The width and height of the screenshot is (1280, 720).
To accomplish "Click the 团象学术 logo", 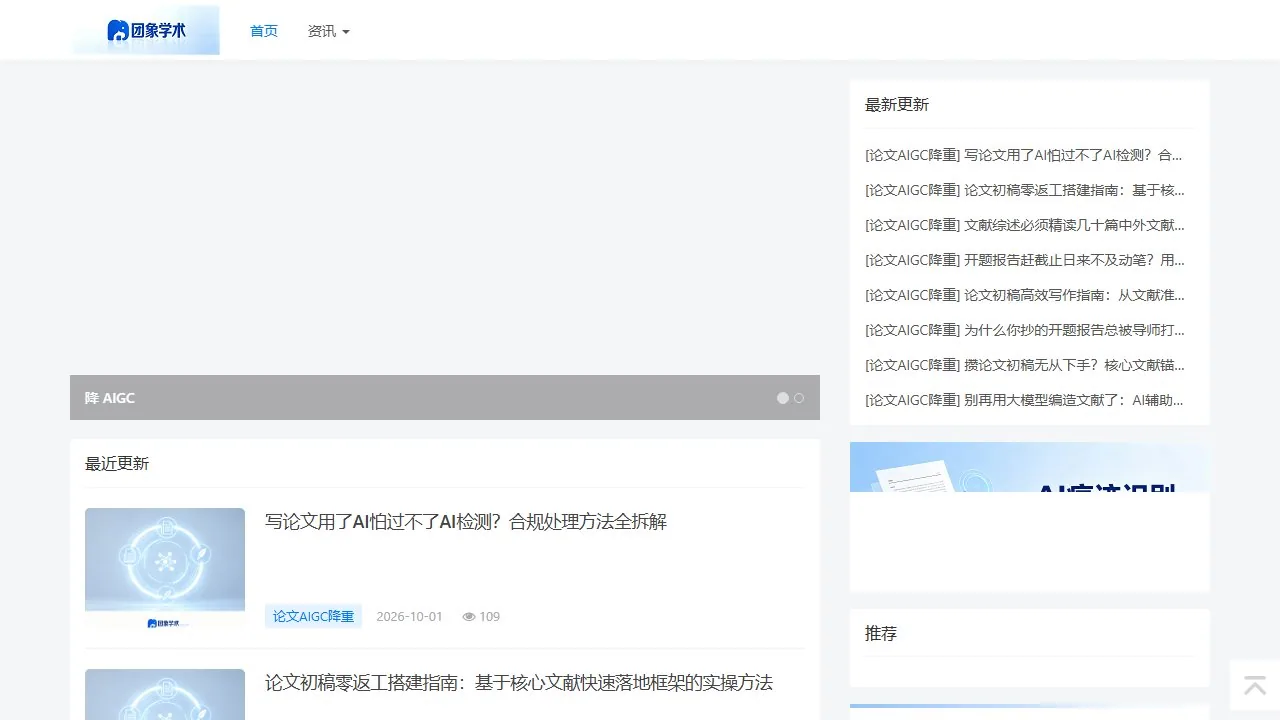I will [x=146, y=31].
